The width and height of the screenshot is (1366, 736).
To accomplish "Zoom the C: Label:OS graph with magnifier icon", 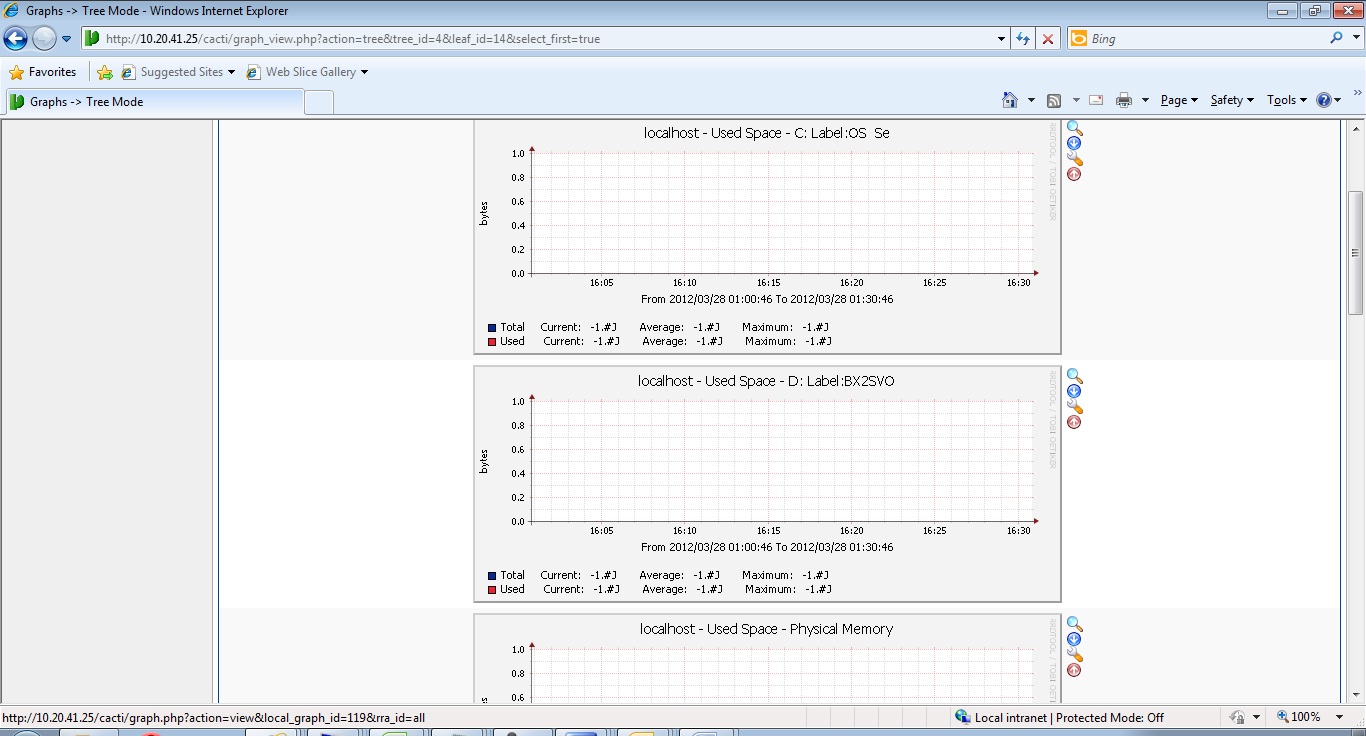I will 1074,128.
